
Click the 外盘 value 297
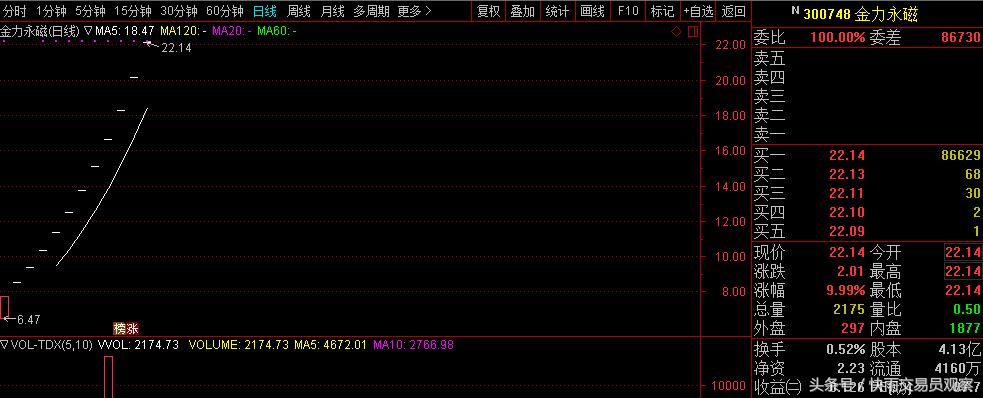tap(853, 328)
